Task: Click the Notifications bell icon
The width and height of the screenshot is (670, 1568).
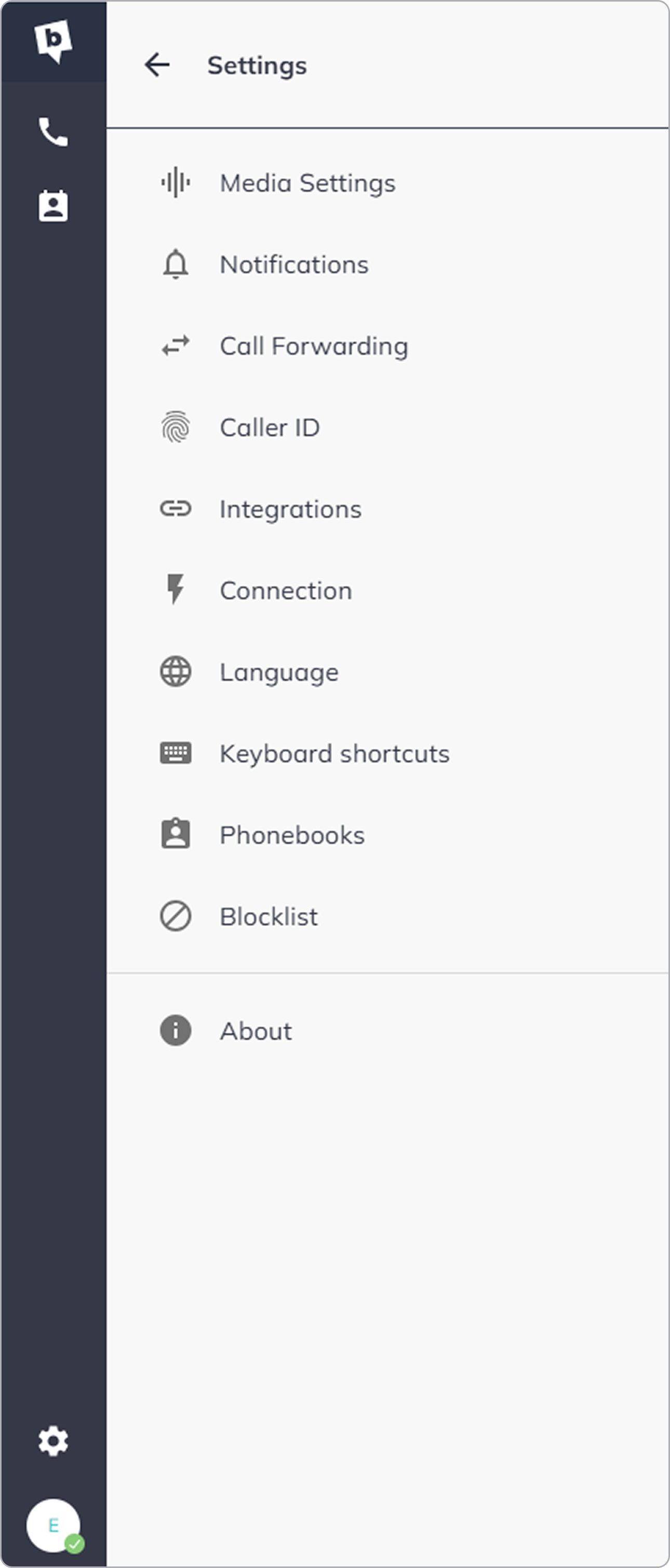Action: [176, 264]
